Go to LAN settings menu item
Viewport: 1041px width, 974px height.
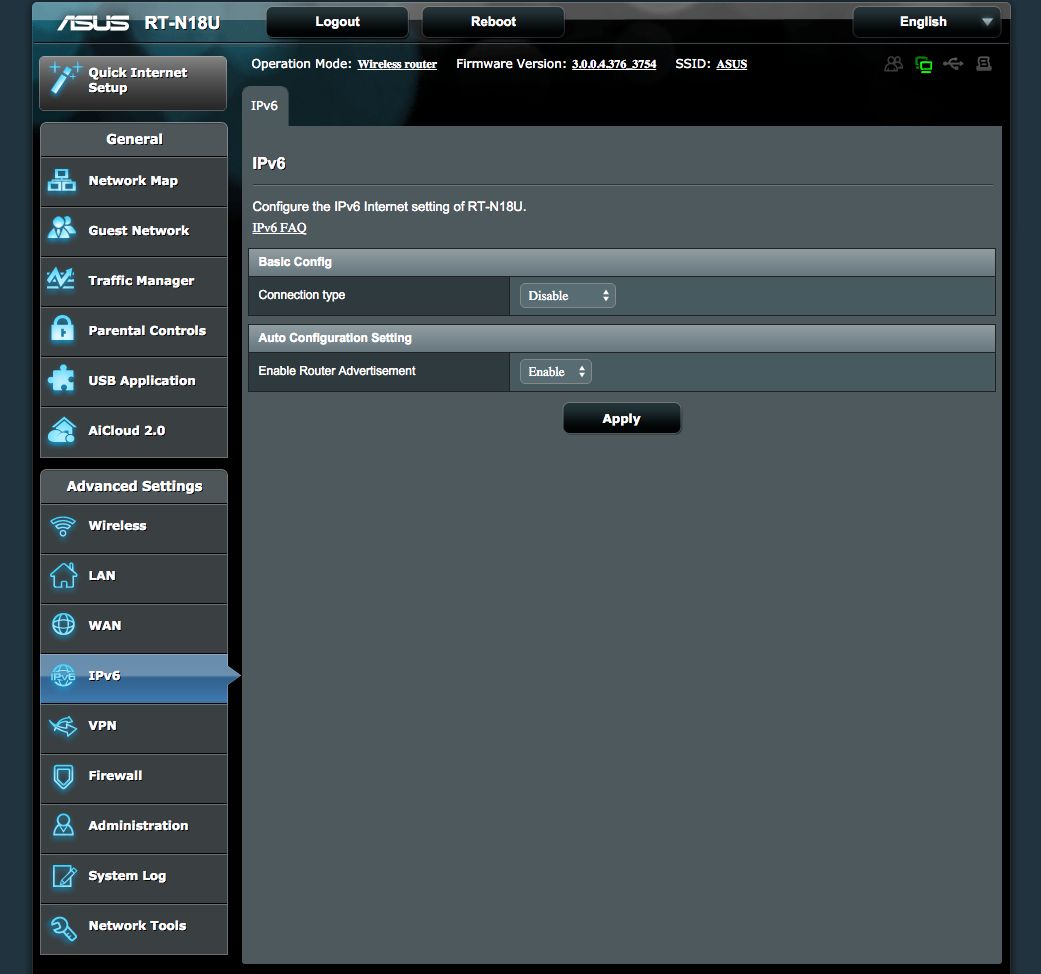133,578
